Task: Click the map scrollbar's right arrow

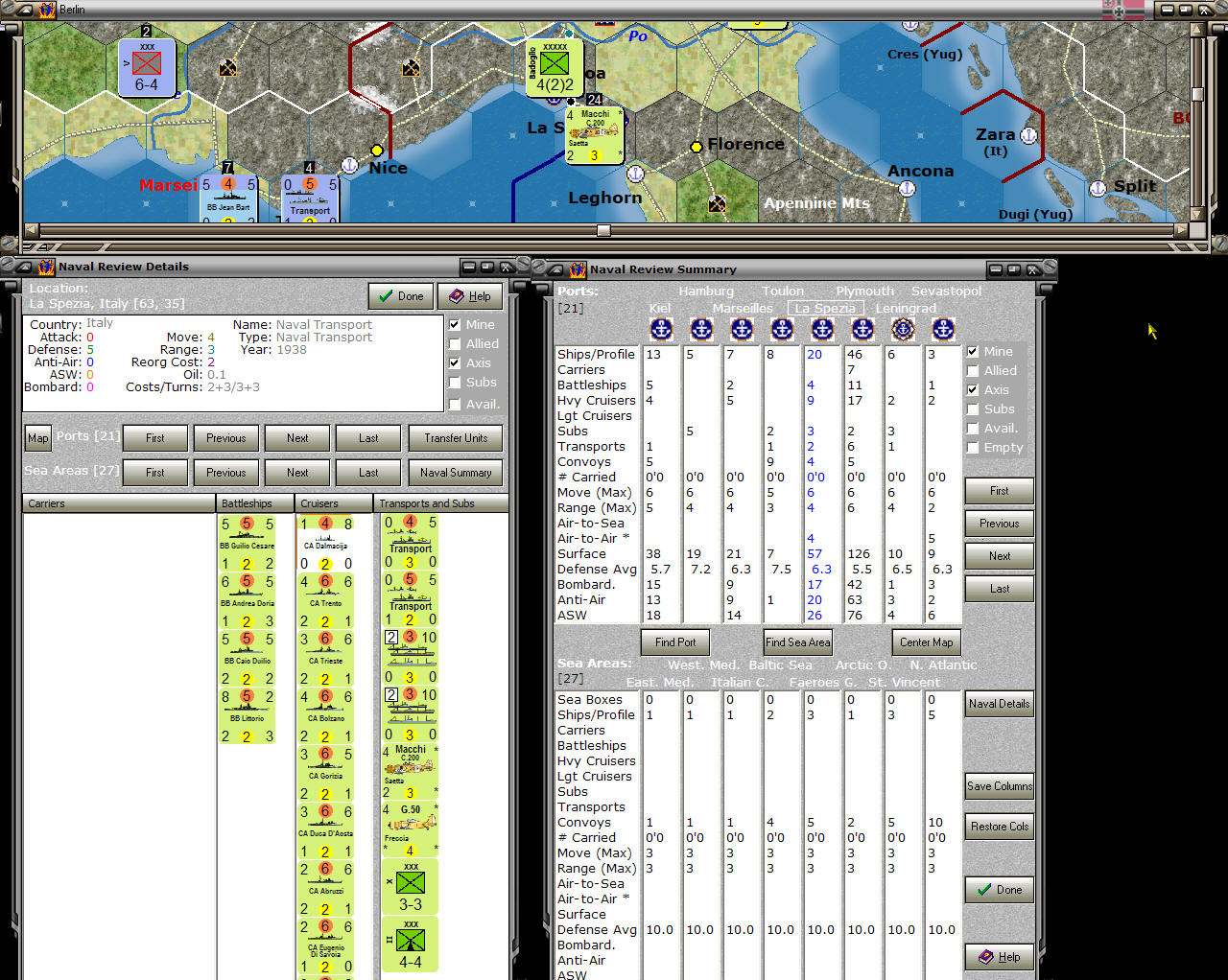Action: coord(1180,230)
